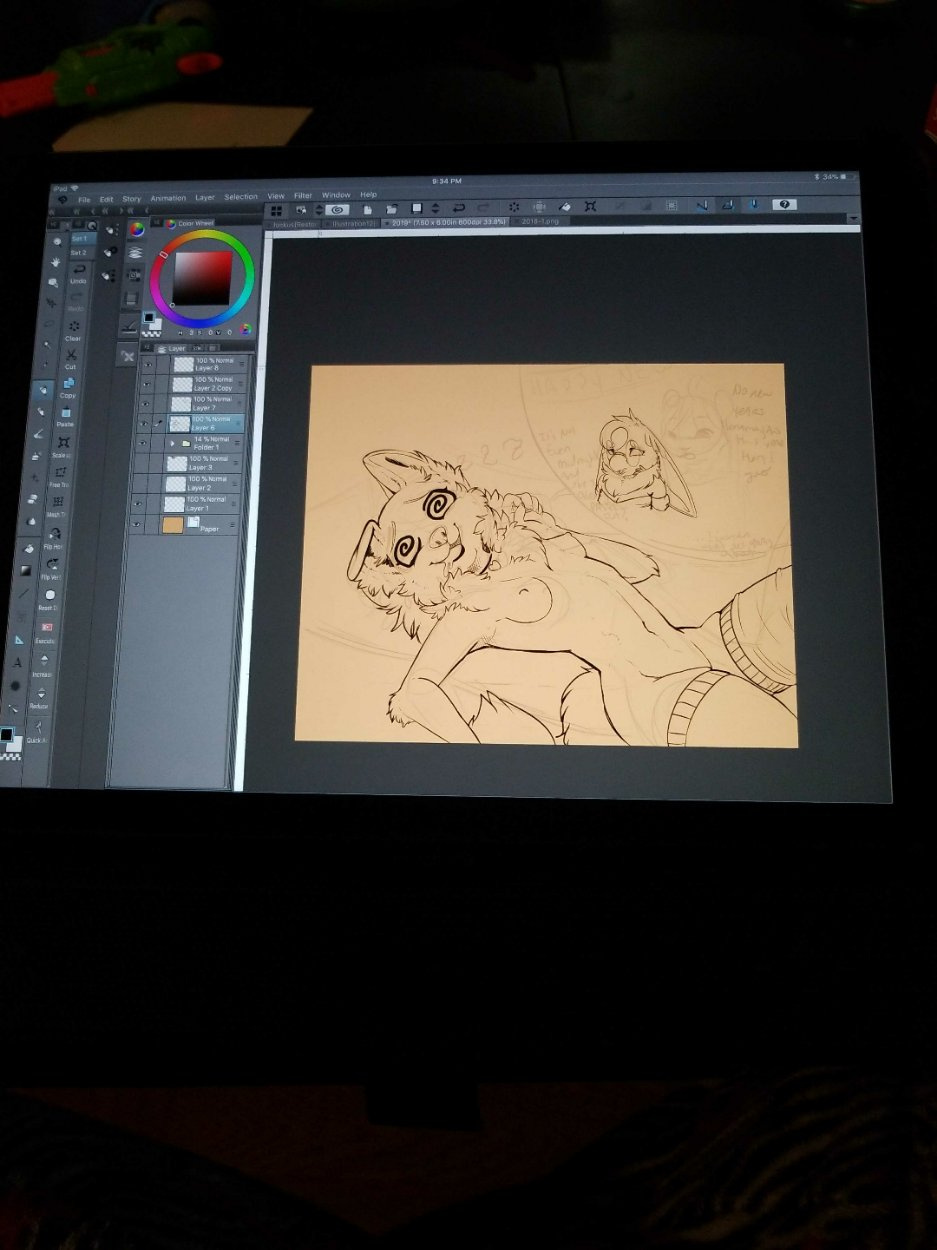This screenshot has height=1250, width=937.
Task: Click the Paper layer orange thumbnail
Action: [x=172, y=526]
